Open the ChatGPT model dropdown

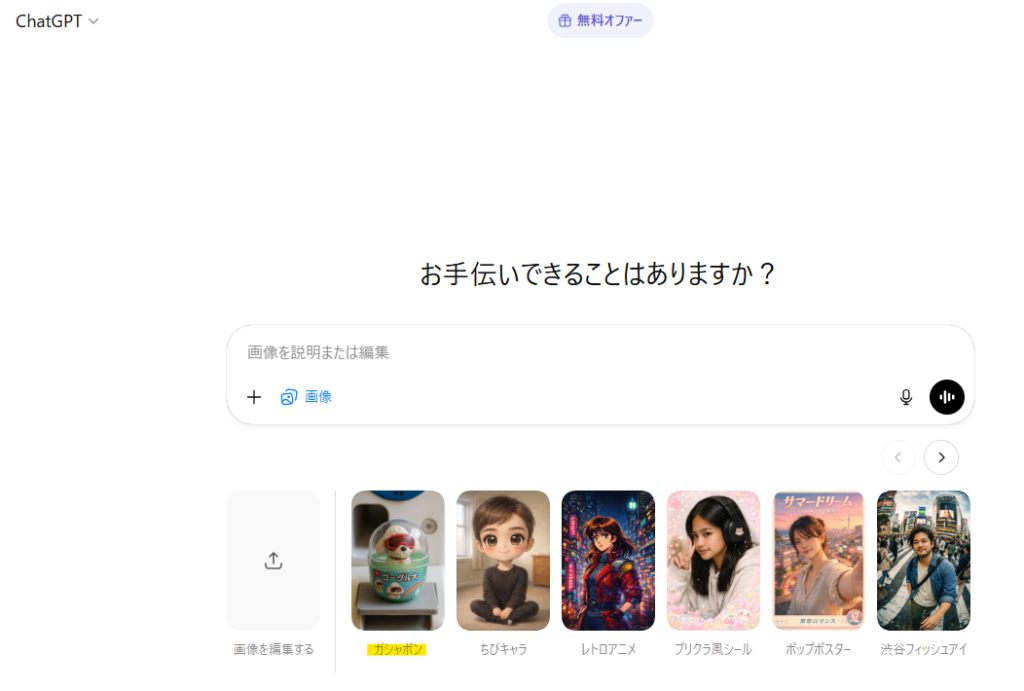(x=57, y=22)
